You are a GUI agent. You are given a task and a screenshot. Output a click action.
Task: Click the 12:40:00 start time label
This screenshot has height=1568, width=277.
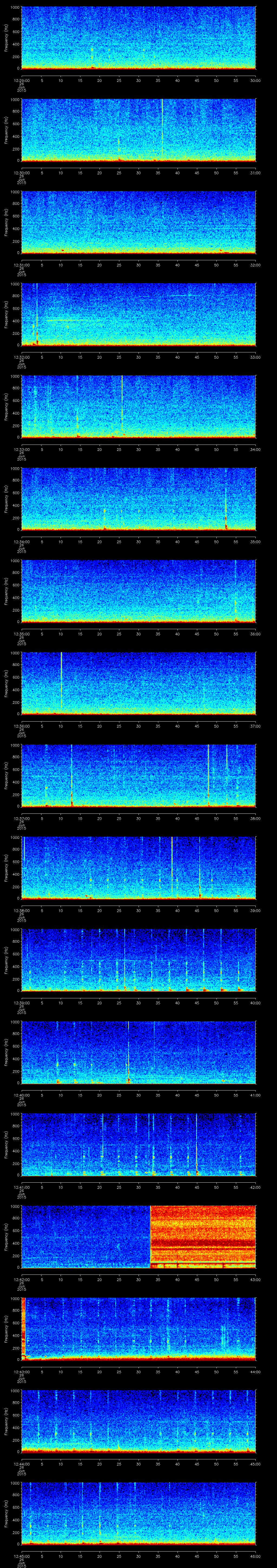21,1095
